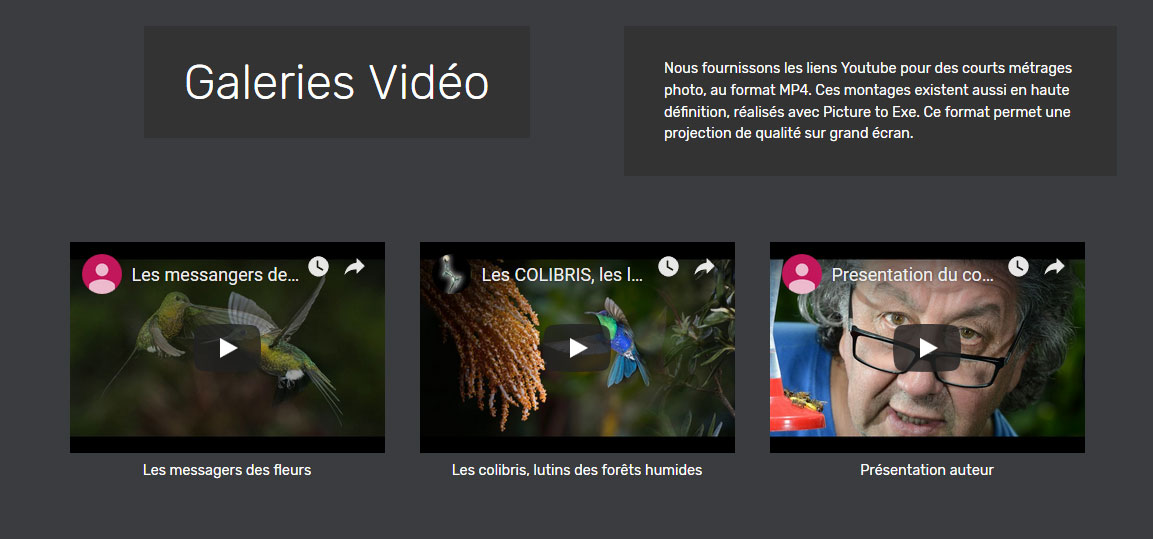Click Share arrow on Presentation video
1153x539 pixels.
point(1054,267)
